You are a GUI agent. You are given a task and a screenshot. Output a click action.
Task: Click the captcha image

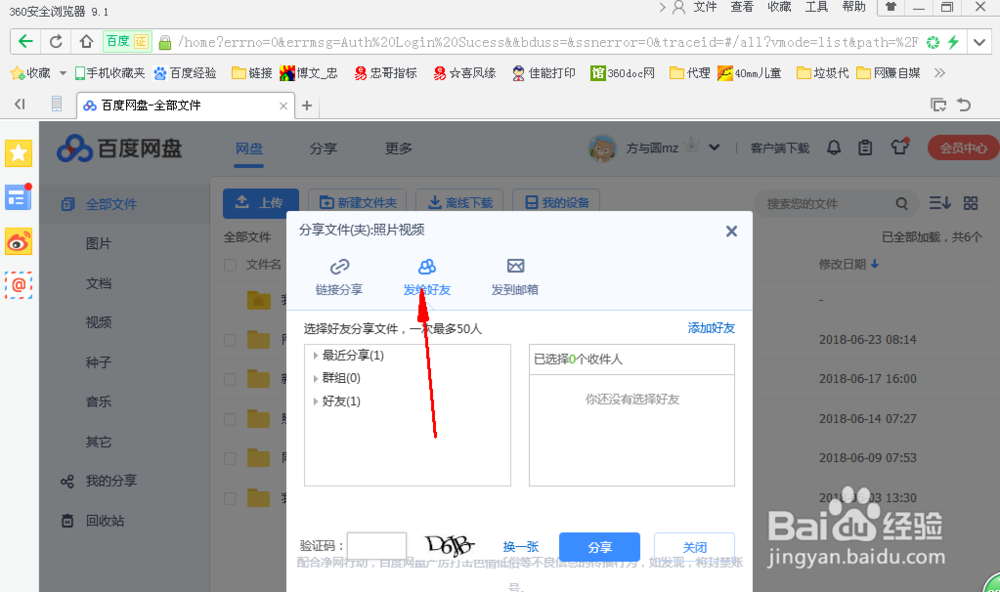click(x=450, y=545)
